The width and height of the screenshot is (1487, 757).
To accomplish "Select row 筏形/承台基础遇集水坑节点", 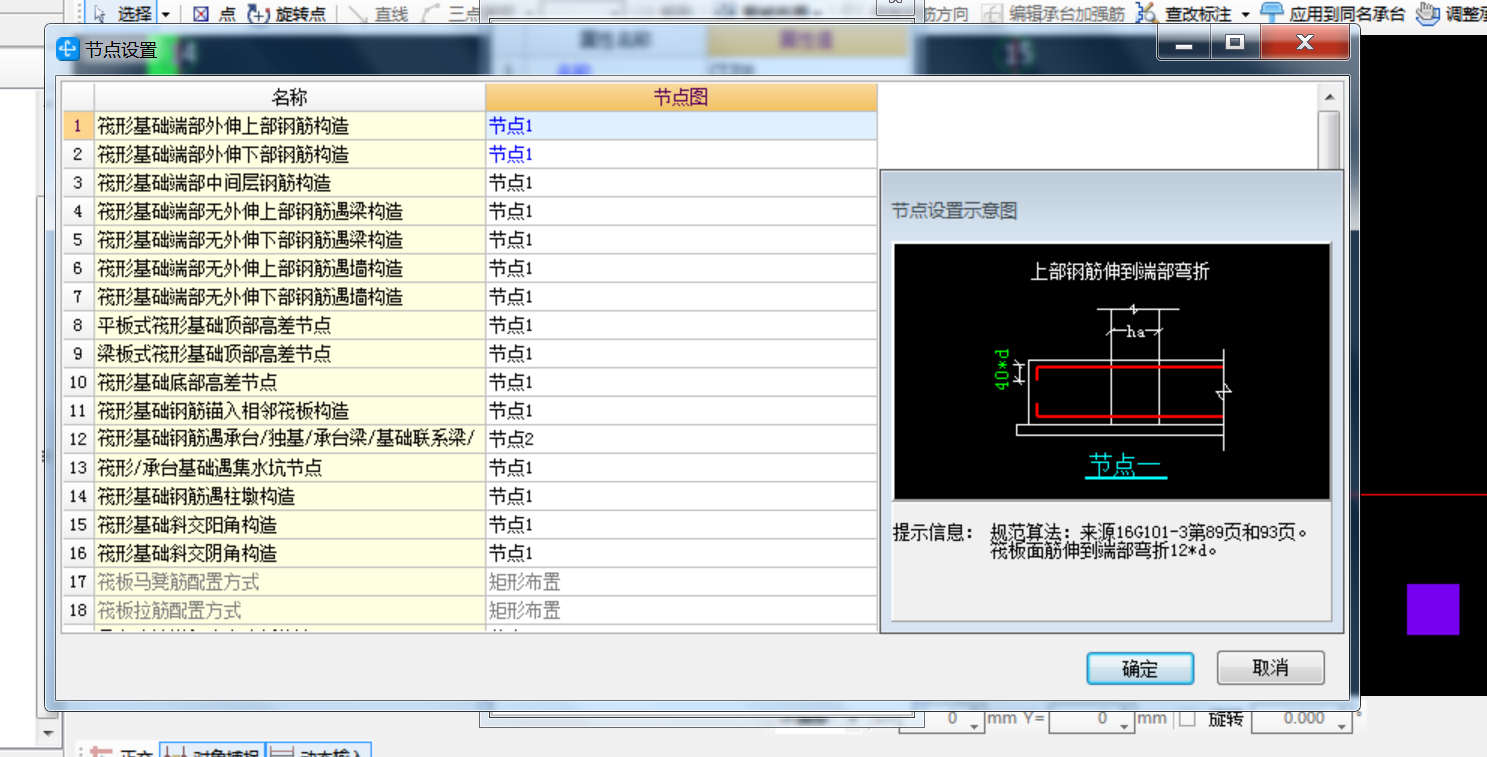I will 290,468.
